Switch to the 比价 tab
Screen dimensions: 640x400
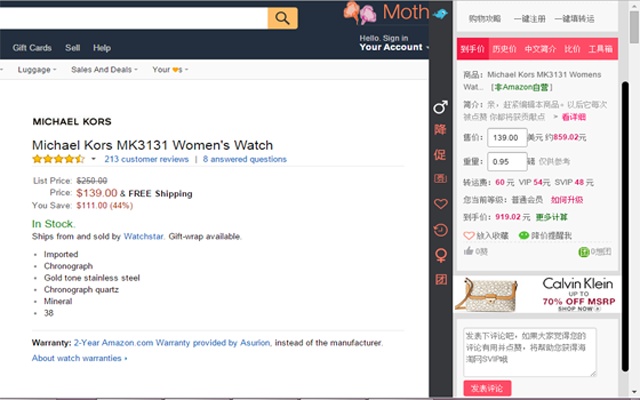click(x=572, y=49)
